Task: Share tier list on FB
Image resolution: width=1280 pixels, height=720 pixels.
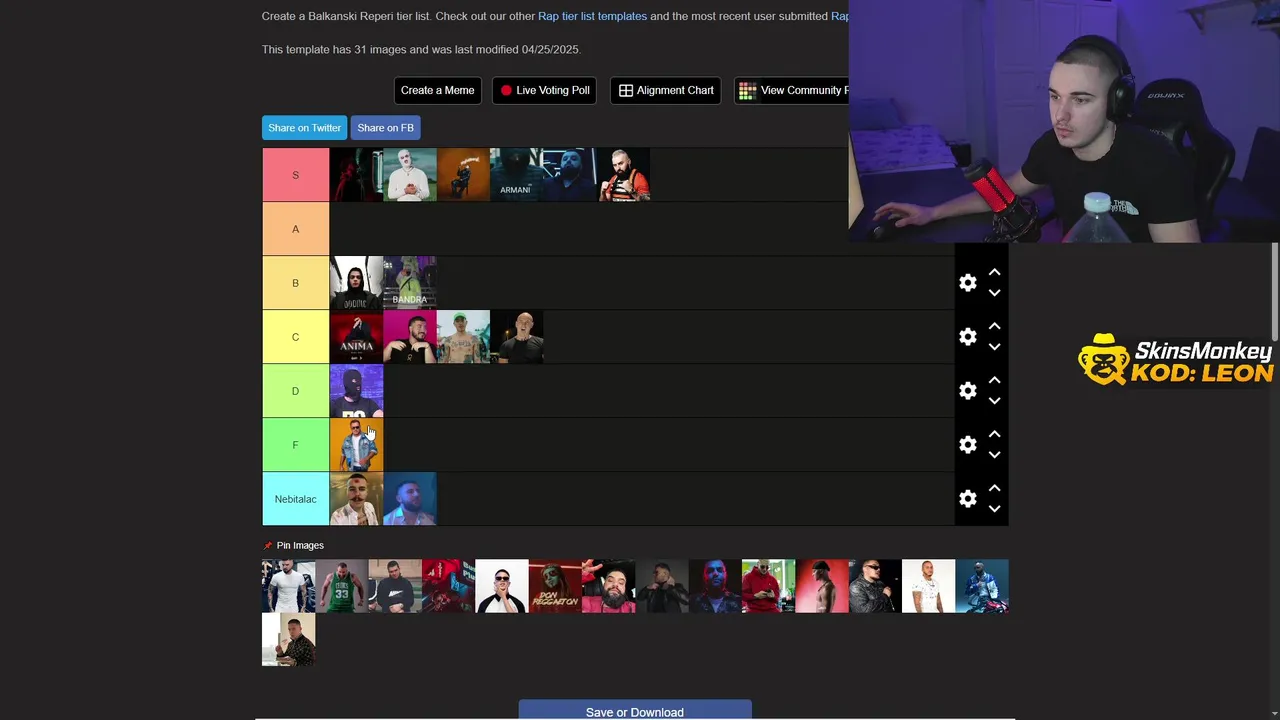Action: [x=385, y=128]
